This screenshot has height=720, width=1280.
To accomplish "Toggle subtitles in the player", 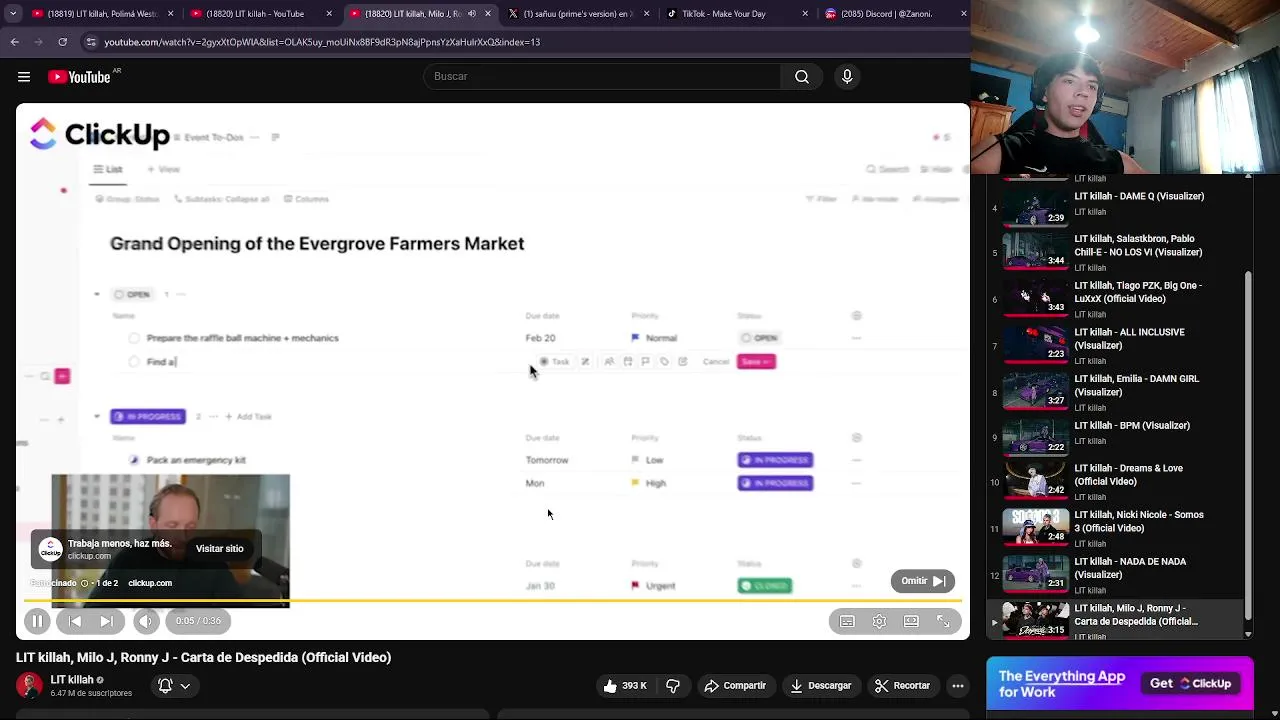I will click(x=847, y=621).
